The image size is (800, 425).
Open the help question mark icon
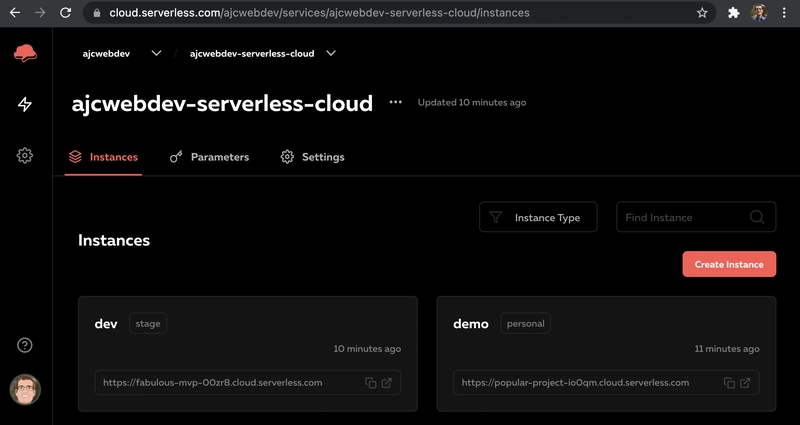tap(24, 345)
